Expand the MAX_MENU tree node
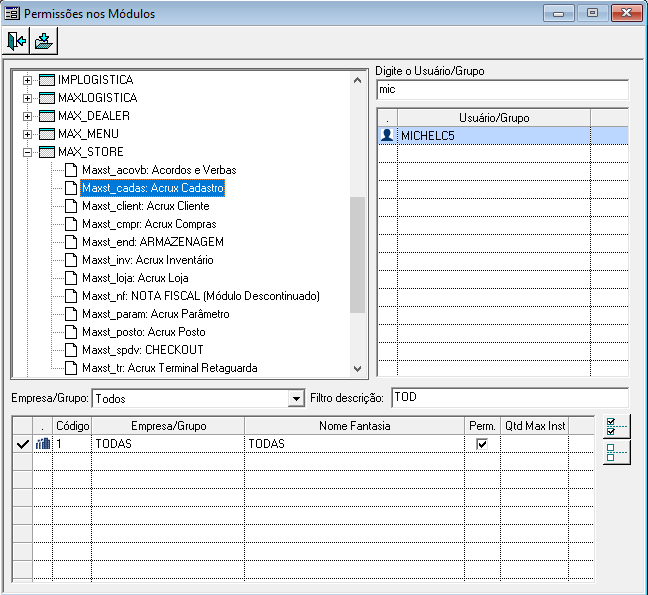This screenshot has width=648, height=595. pyautogui.click(x=27, y=134)
